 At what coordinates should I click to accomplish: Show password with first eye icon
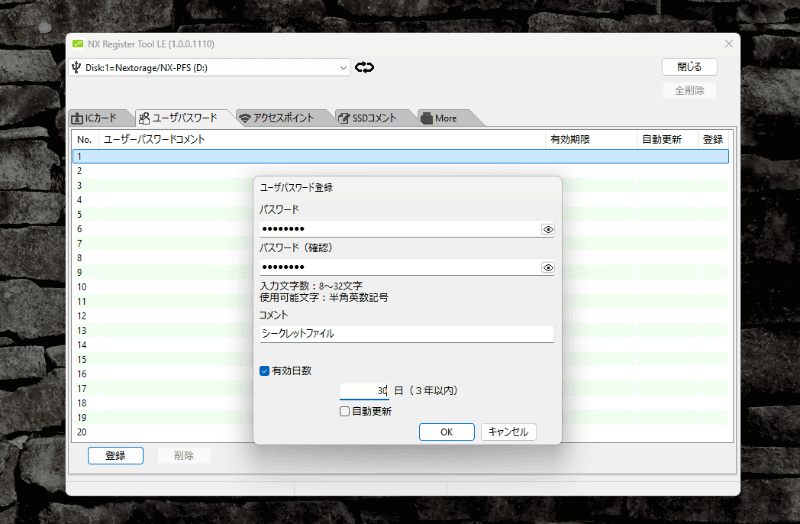[548, 230]
